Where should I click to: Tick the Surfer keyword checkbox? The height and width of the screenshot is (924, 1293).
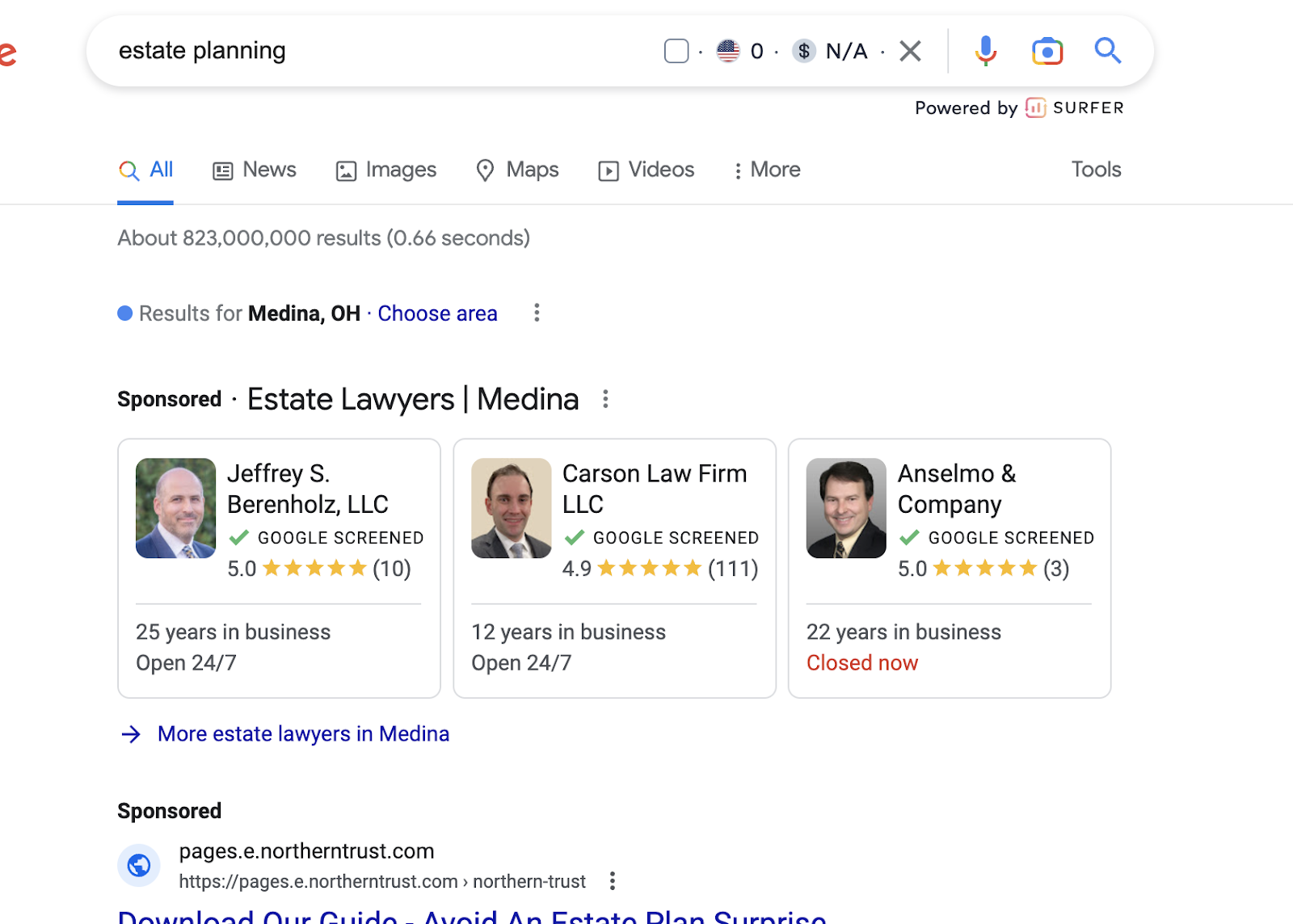tap(676, 51)
